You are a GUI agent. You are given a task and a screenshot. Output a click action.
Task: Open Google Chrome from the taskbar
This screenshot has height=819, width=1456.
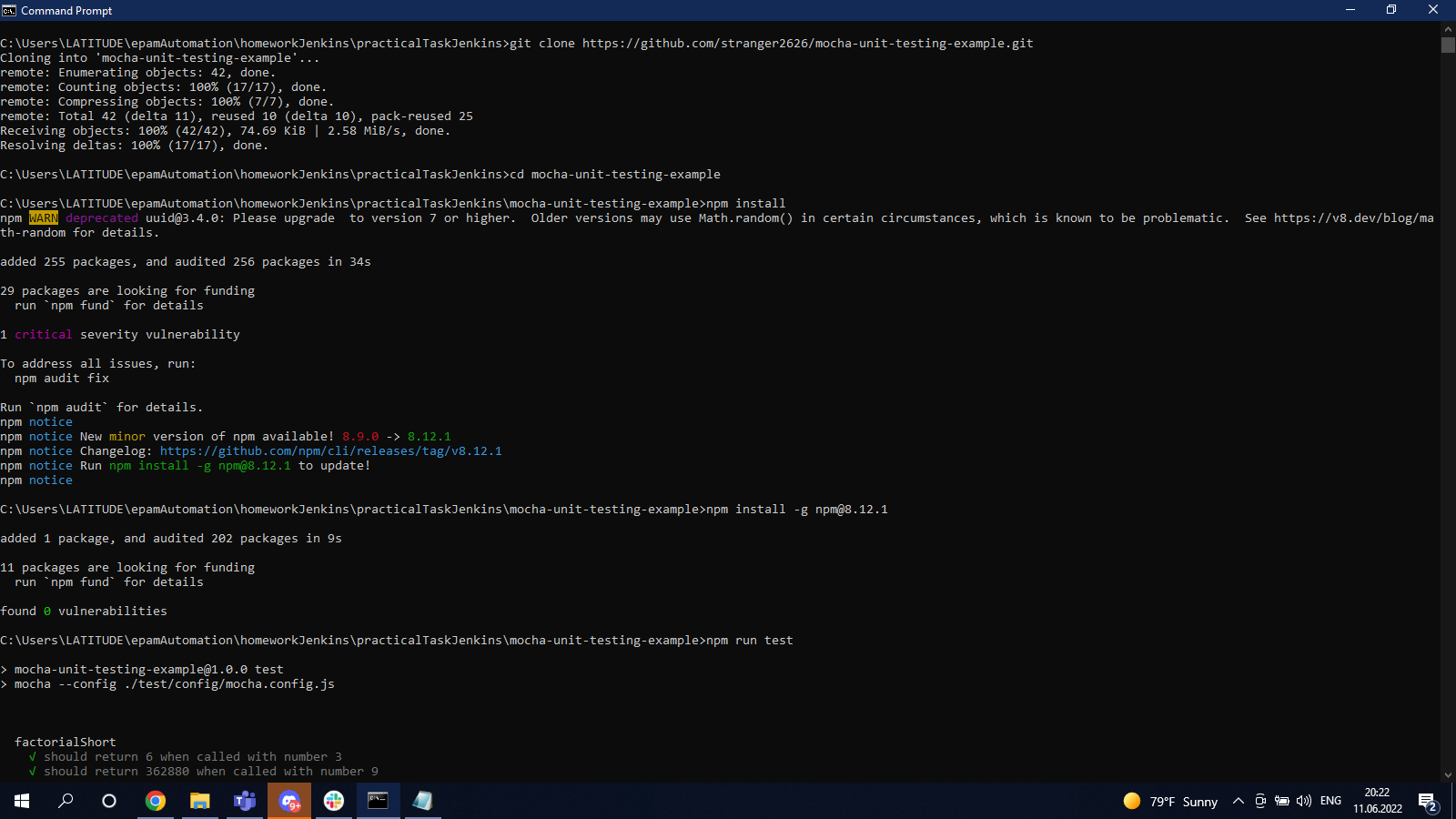[156, 801]
